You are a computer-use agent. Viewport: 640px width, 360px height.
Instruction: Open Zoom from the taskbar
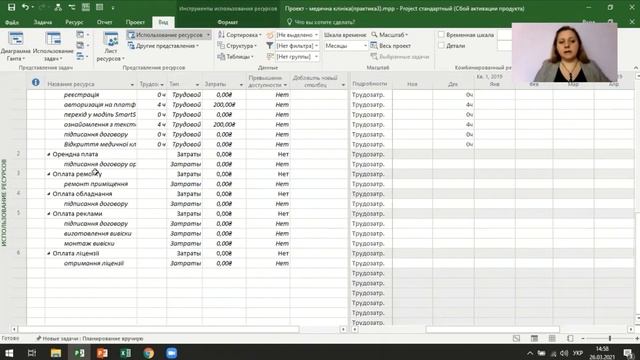pyautogui.click(x=171, y=353)
